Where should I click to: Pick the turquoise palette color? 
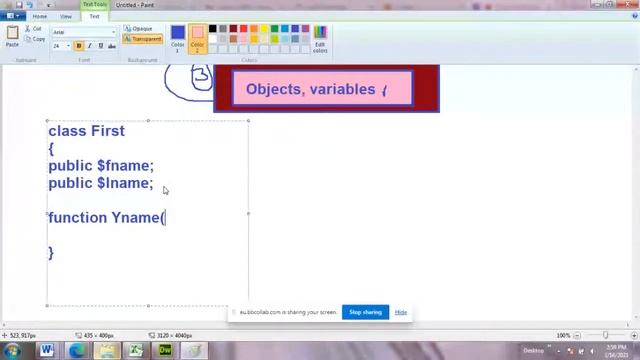pos(285,29)
